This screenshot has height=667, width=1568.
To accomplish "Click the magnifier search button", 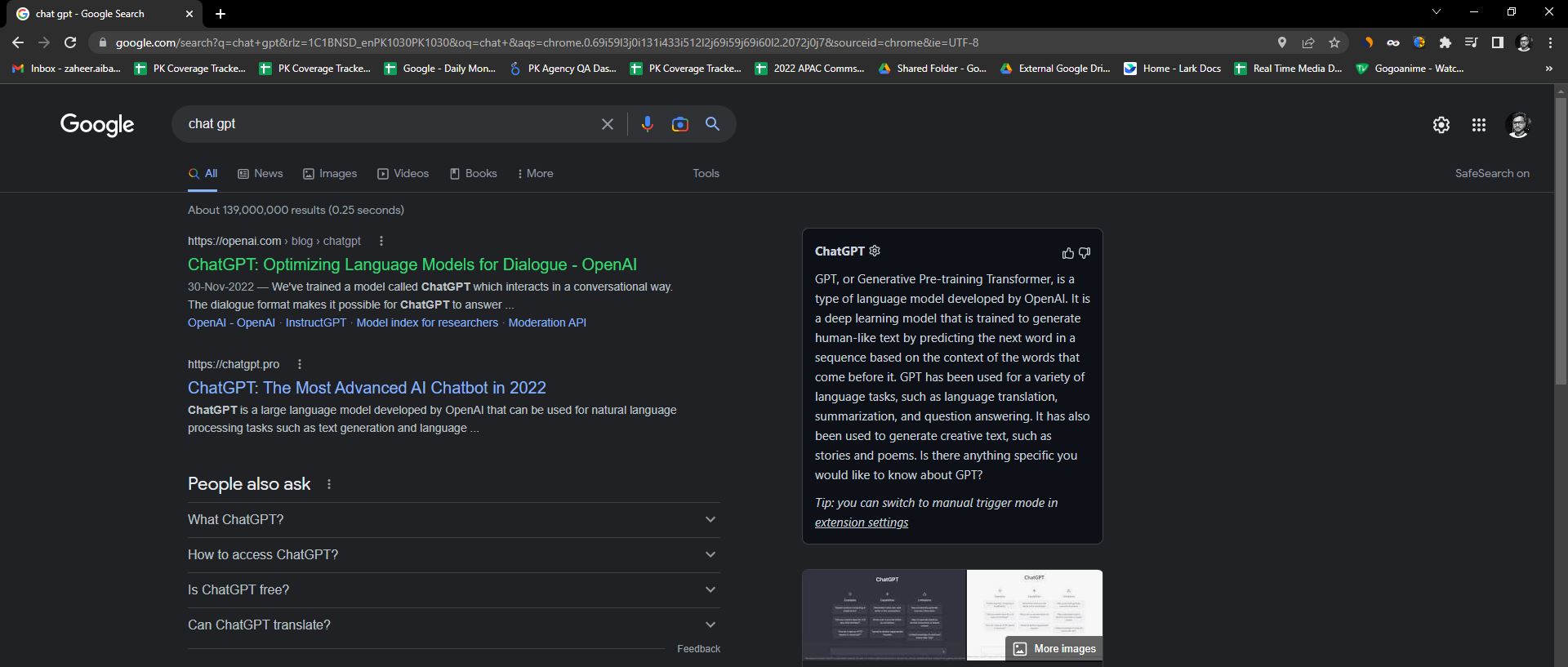I will point(713,123).
